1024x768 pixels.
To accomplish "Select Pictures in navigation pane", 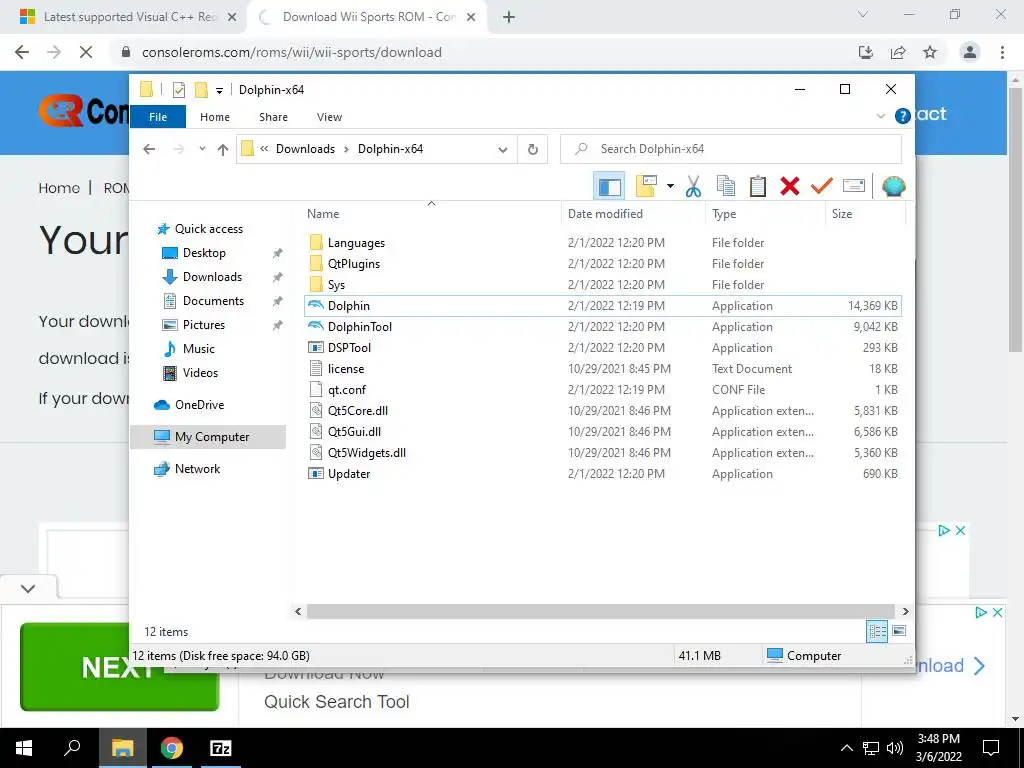I will point(203,325).
